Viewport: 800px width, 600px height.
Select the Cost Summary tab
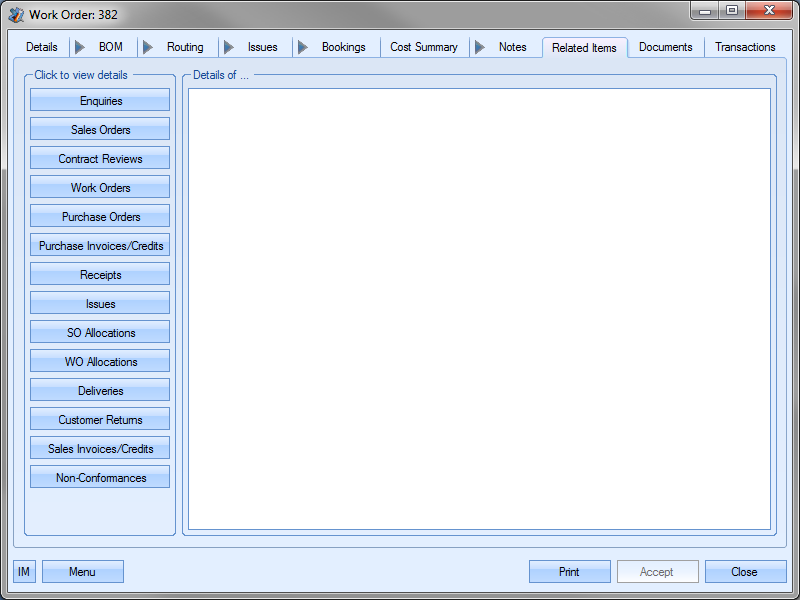[423, 47]
